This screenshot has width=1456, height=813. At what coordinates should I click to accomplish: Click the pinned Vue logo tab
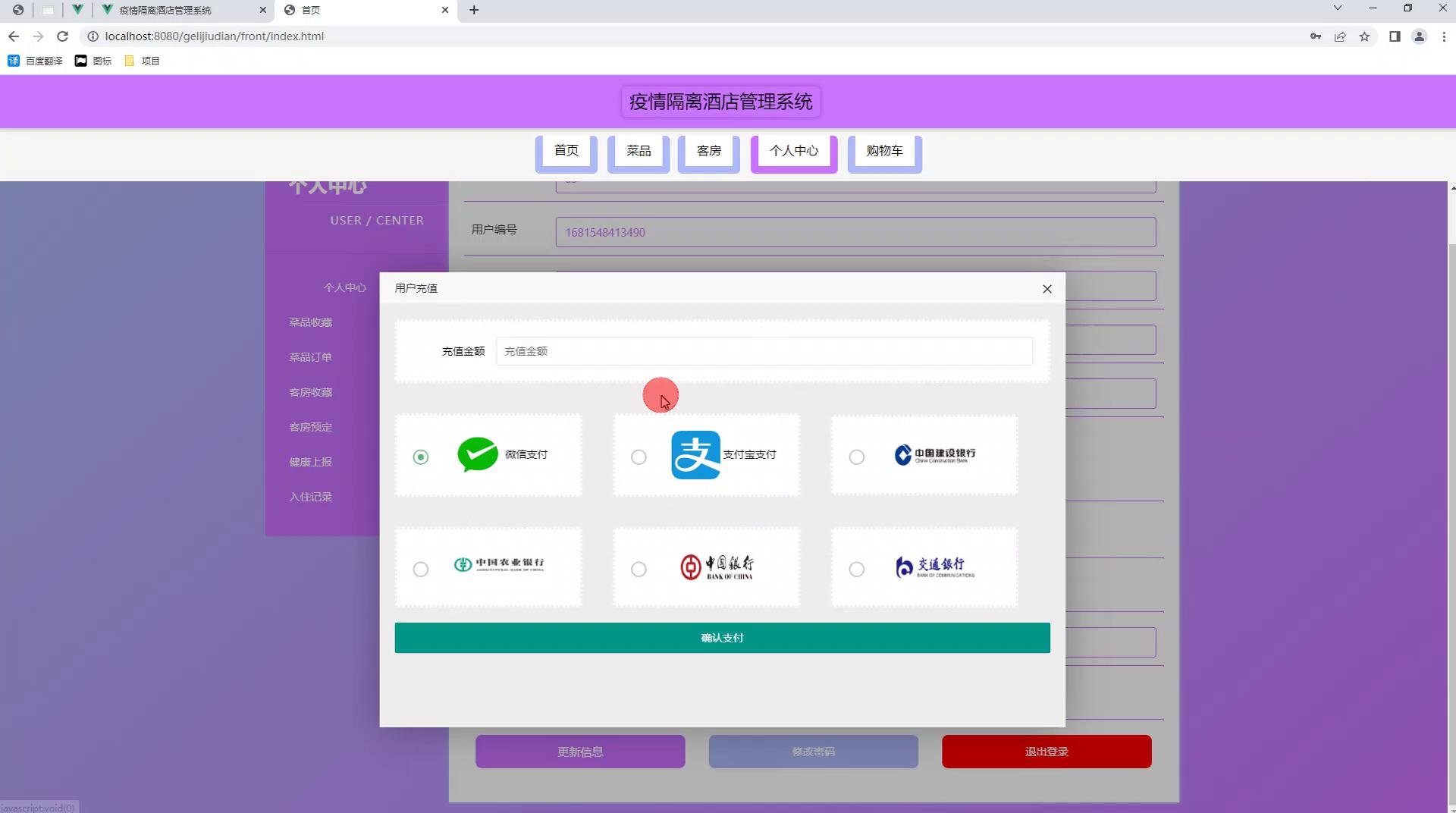coord(77,10)
